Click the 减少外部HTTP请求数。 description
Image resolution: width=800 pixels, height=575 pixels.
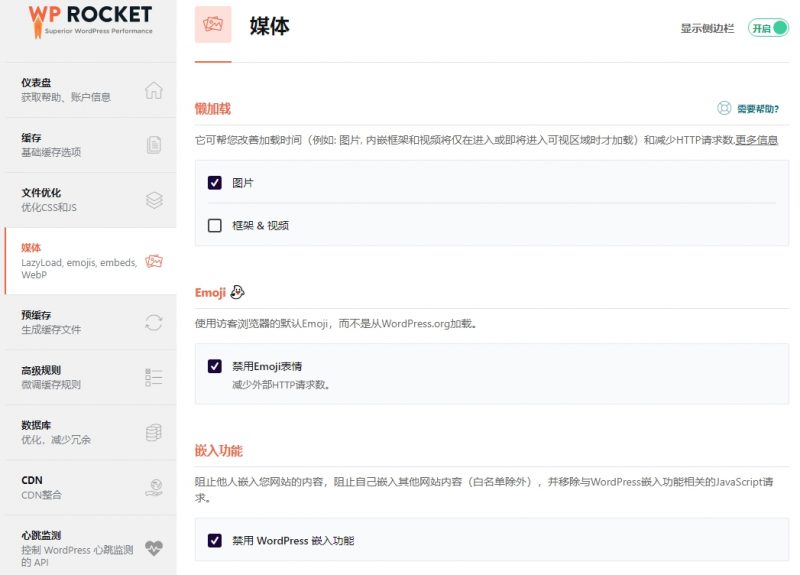point(281,385)
